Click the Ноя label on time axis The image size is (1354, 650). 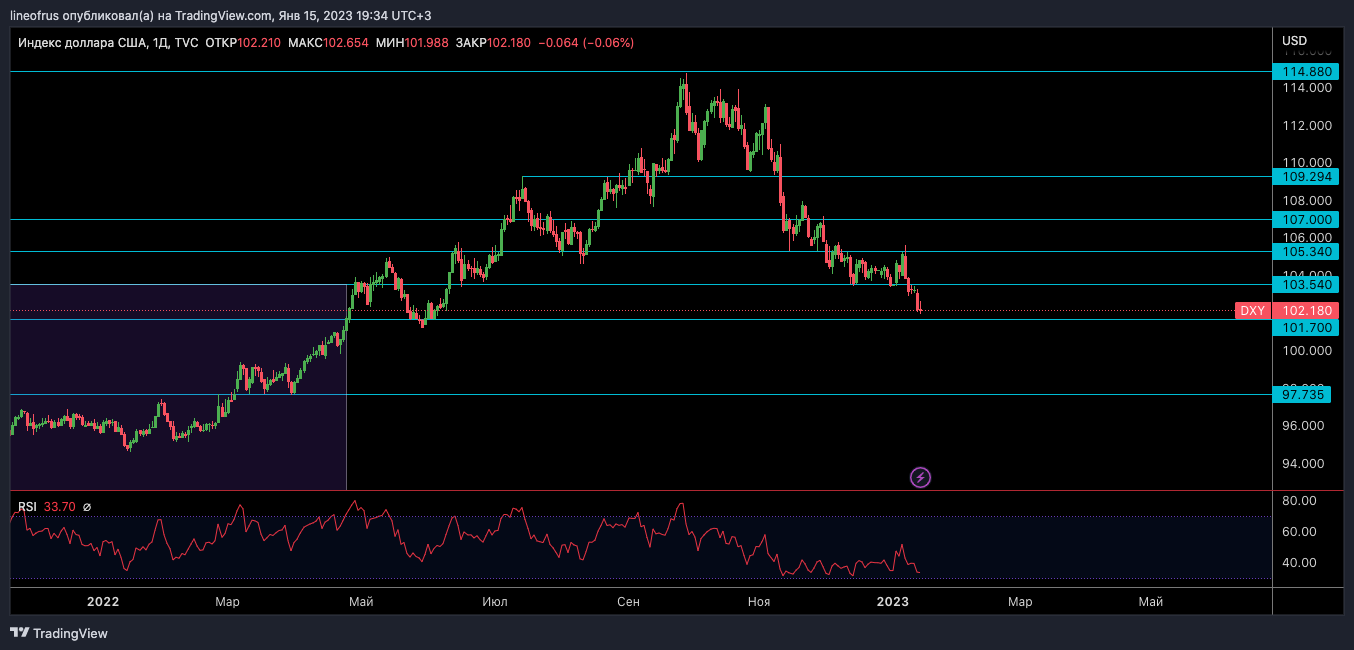759,601
